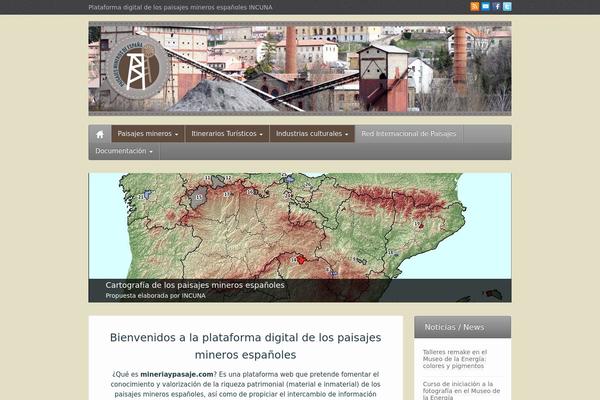Go to the home icon in navigation
This screenshot has width=600, height=400.
pyautogui.click(x=100, y=134)
